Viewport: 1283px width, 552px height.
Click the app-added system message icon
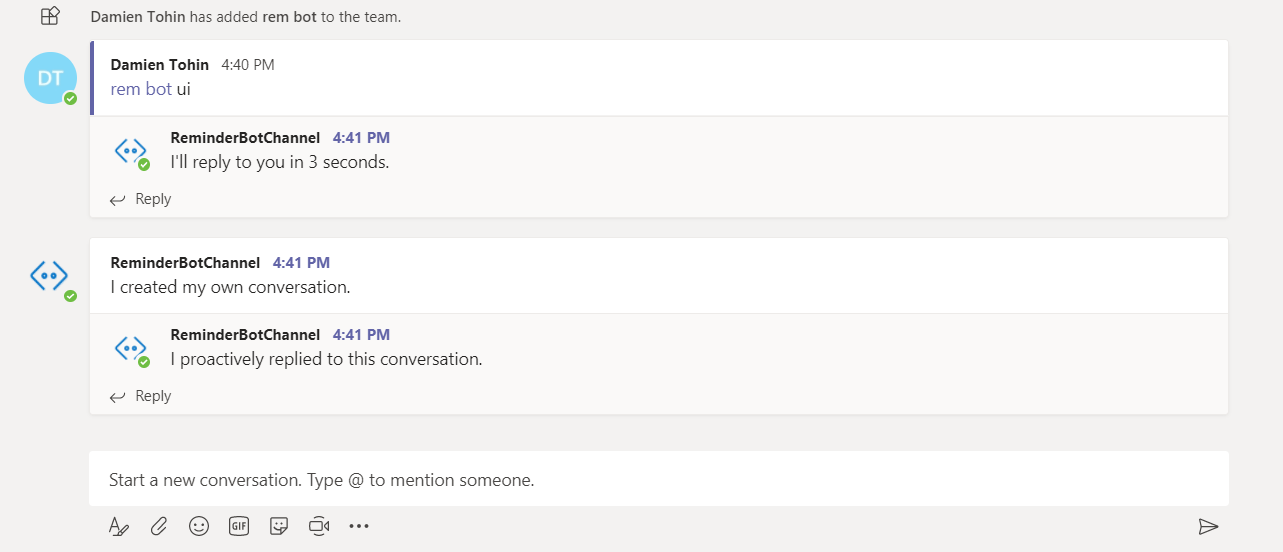[50, 16]
